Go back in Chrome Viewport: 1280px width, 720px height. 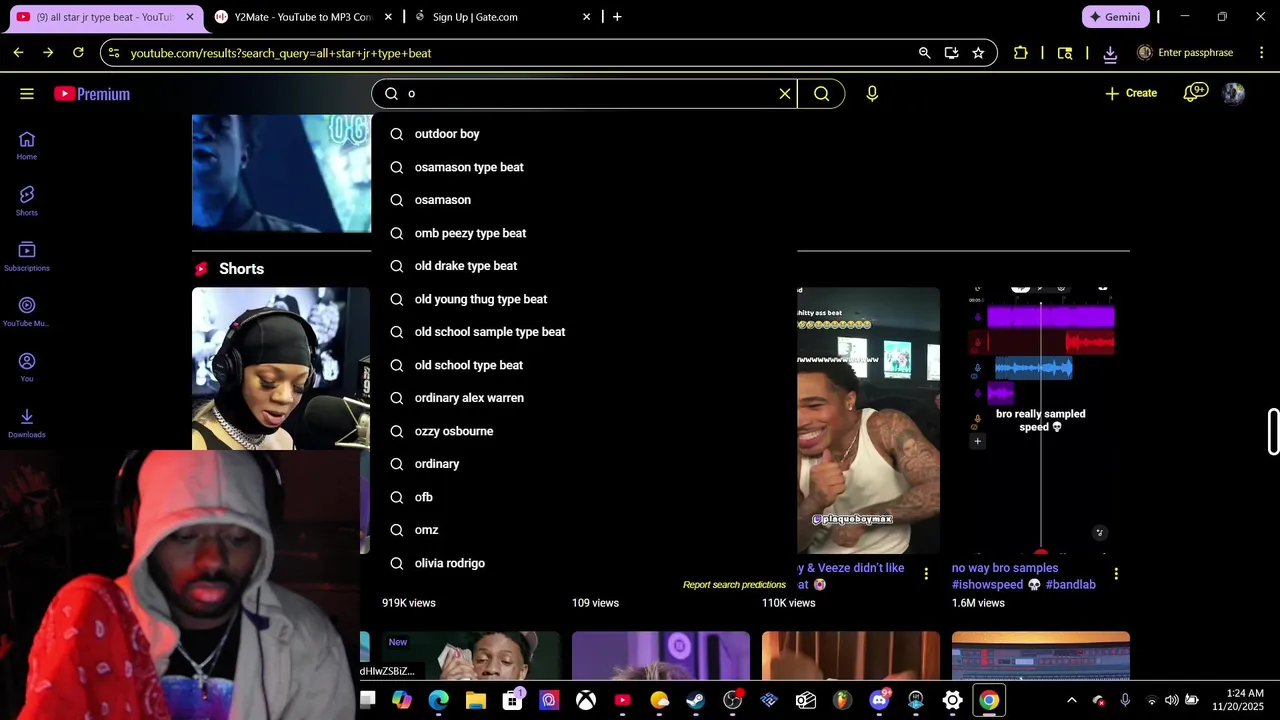pos(18,53)
